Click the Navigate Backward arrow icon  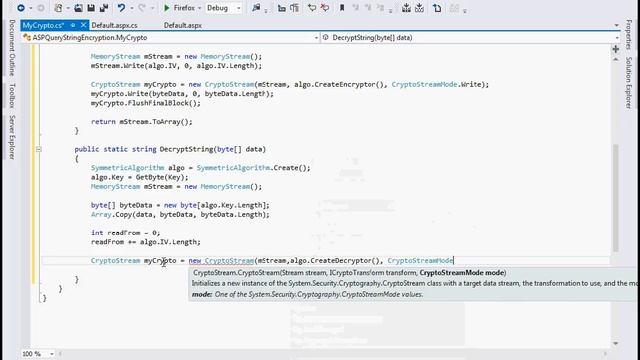pos(20,8)
